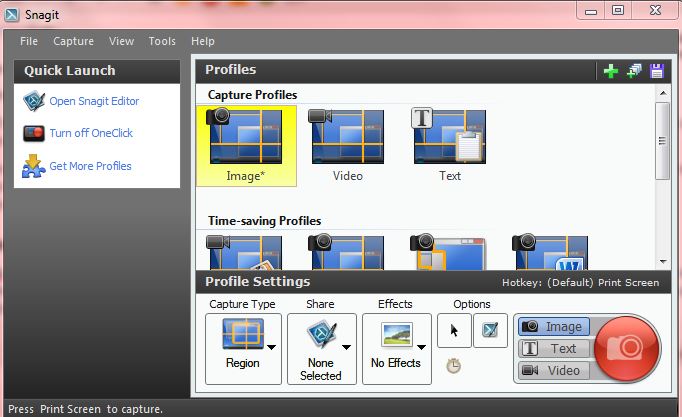Click the profiles scrollbar up arrow
The width and height of the screenshot is (682, 417).
(x=663, y=93)
